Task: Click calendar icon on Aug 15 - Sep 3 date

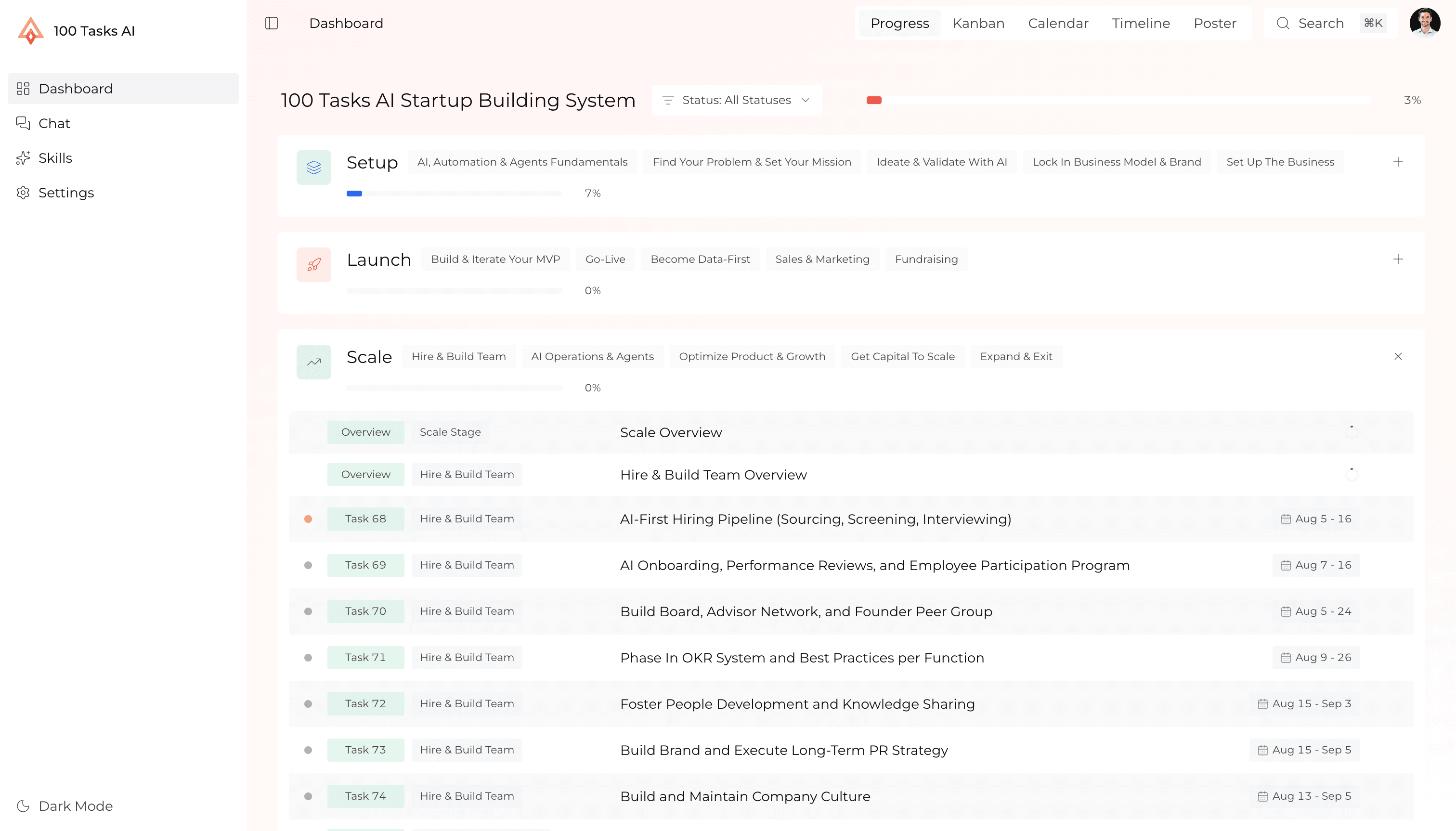Action: click(1263, 704)
